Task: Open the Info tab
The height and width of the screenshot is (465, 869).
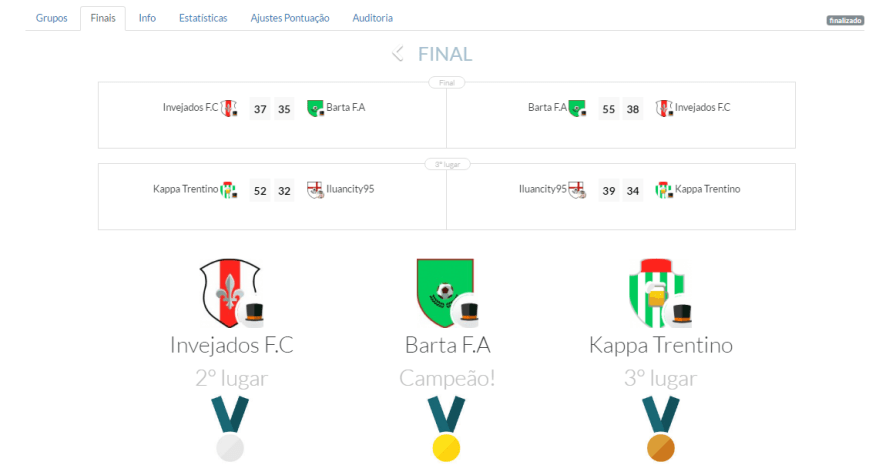Action: click(x=147, y=18)
